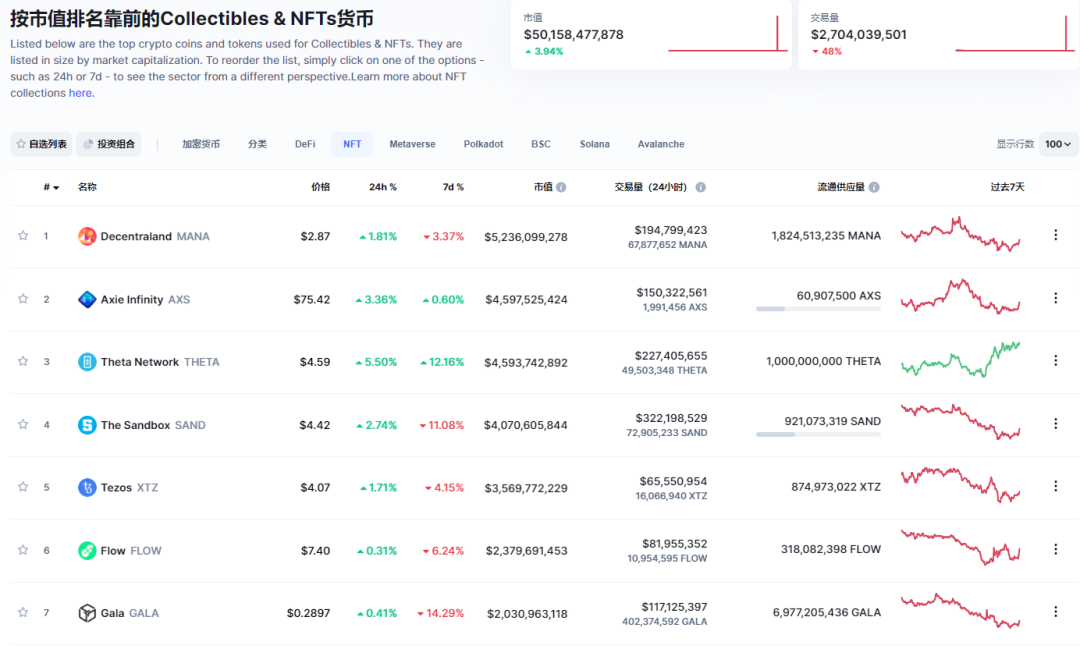Click the Axie Infinity coin logo icon
Screen dimensions: 1080x649
point(87,300)
